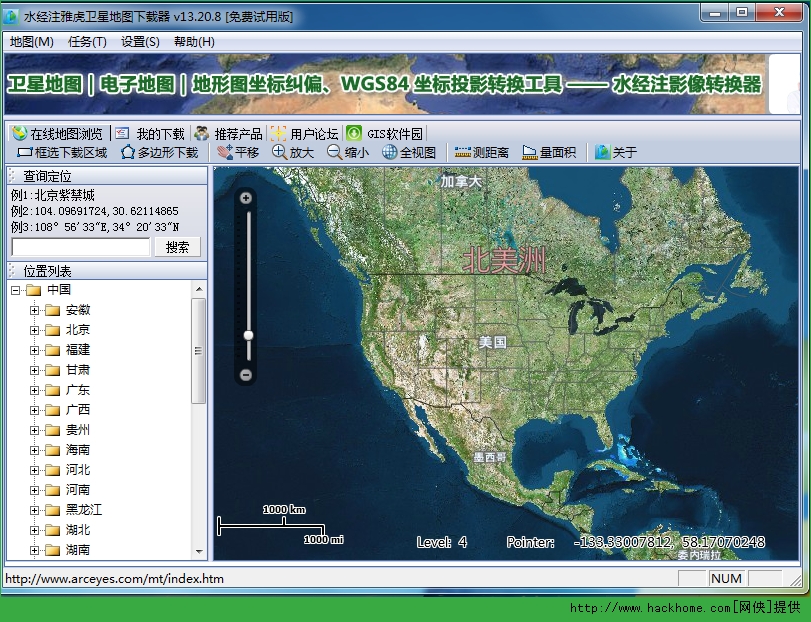Click the 加拿大 label on the map
This screenshot has height=622, width=811.
coord(461,181)
